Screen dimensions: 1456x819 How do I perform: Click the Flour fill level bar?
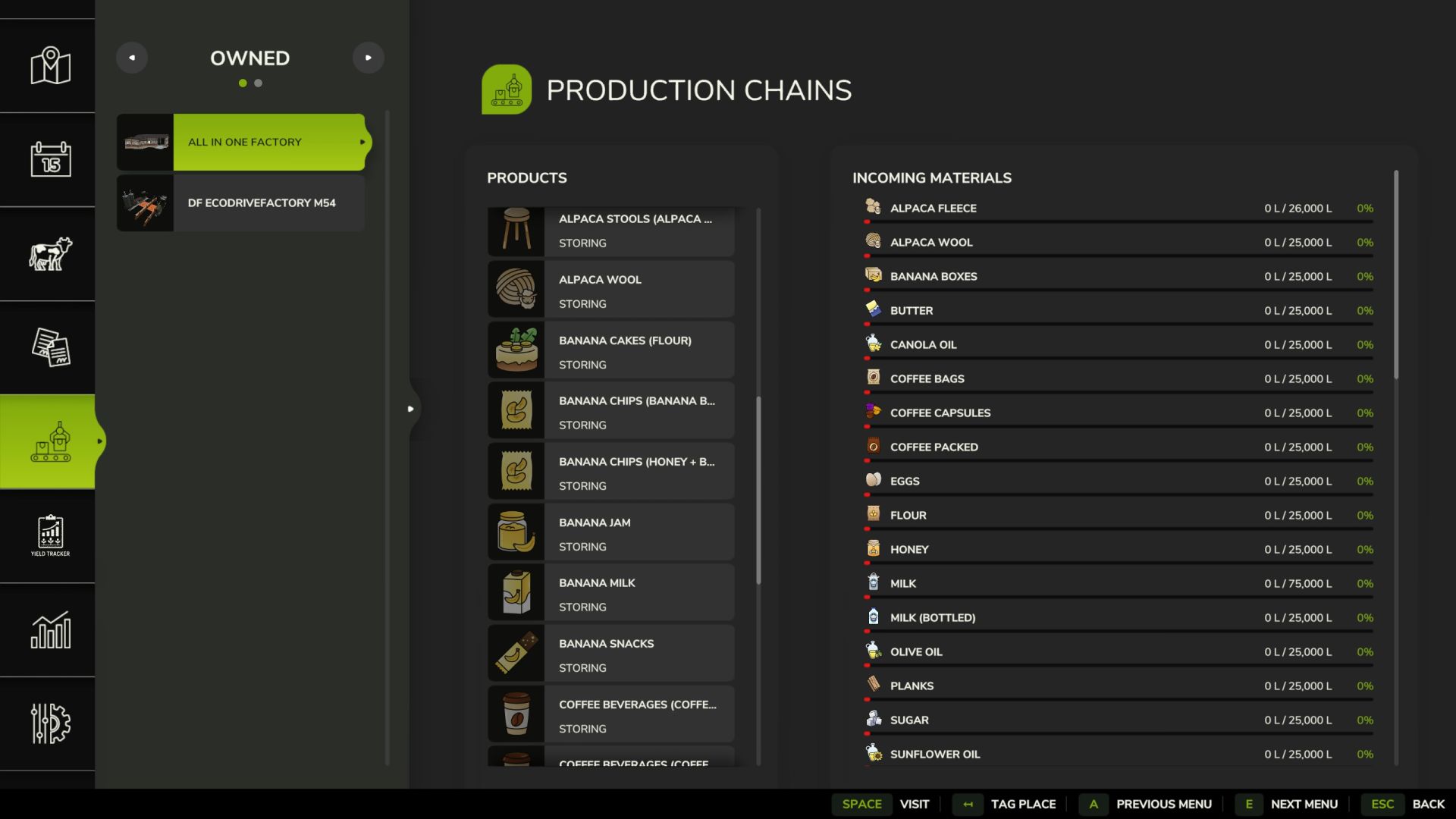coord(1119,529)
